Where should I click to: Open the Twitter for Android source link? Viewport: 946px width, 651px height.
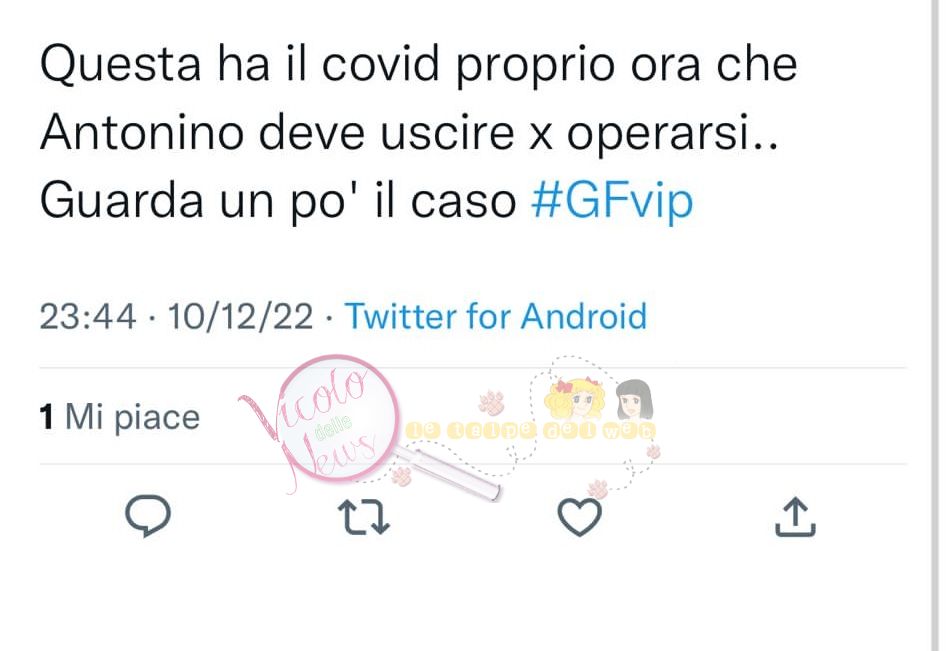pos(495,316)
